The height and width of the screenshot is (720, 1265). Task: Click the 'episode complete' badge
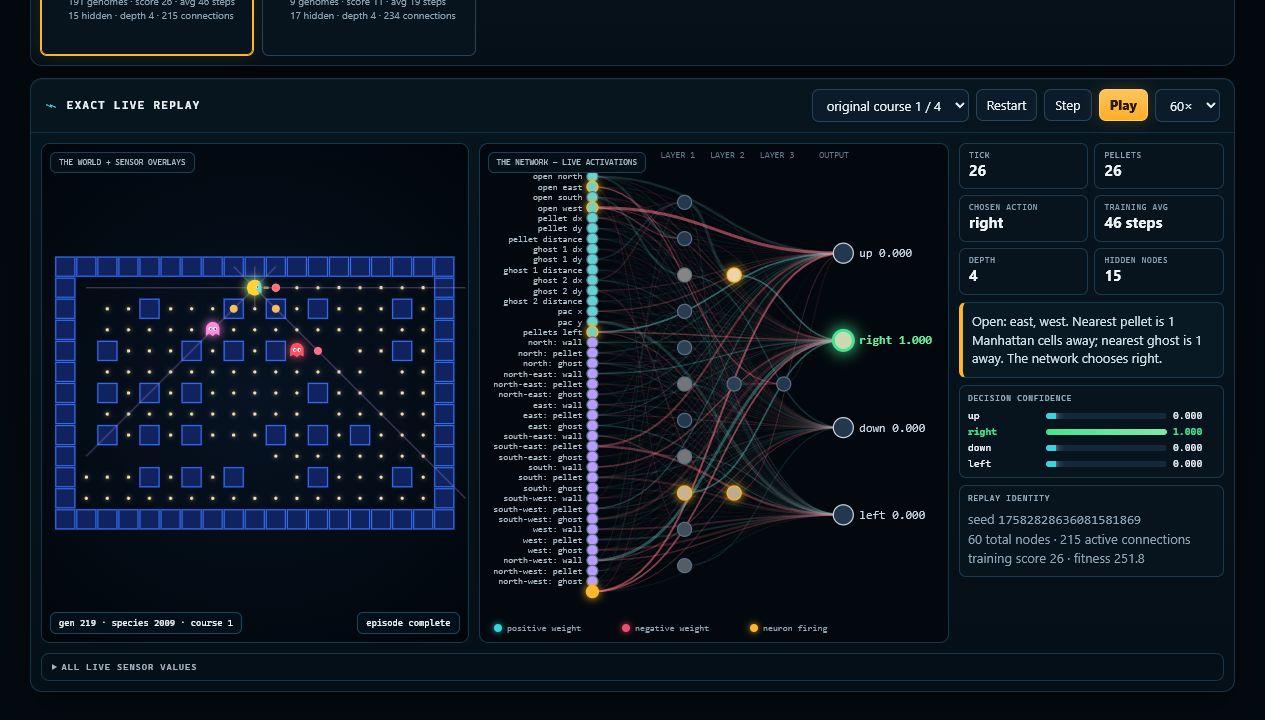tap(408, 623)
